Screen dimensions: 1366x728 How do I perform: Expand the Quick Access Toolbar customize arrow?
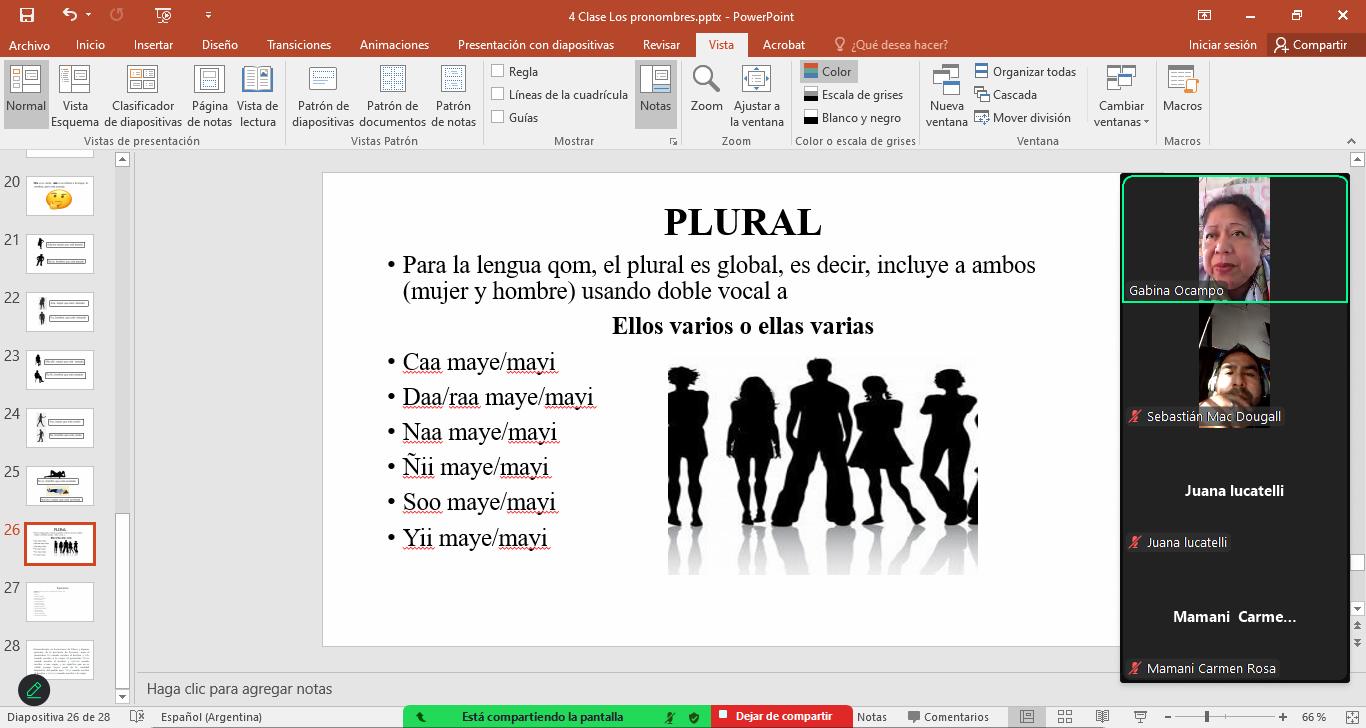click(208, 15)
